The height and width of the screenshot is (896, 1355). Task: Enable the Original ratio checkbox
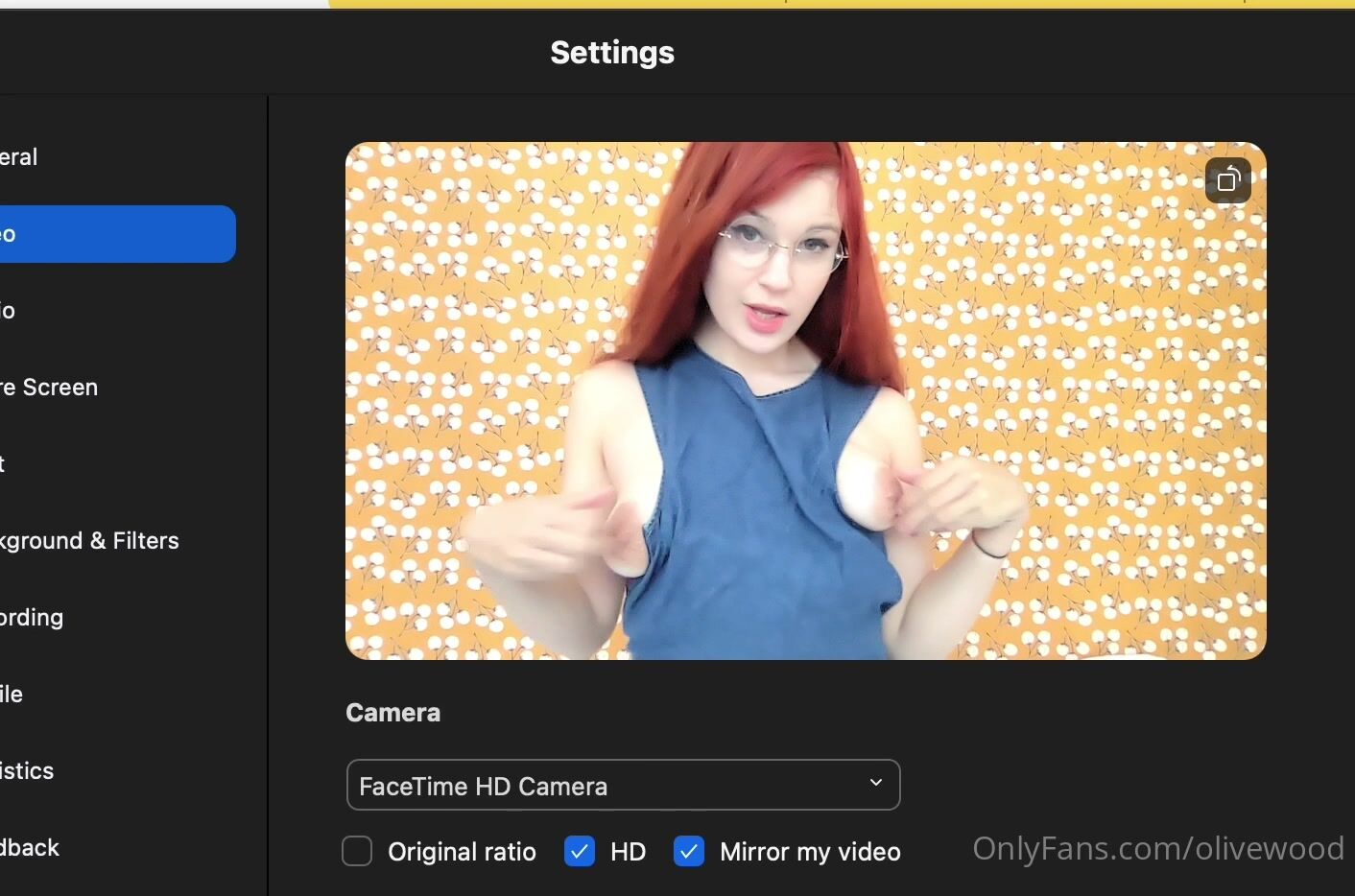pyautogui.click(x=357, y=851)
